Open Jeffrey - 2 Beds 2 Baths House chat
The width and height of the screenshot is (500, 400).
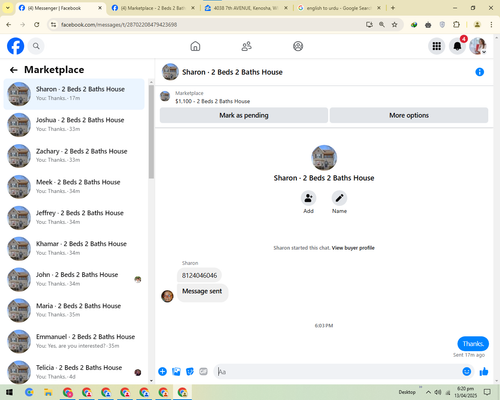(x=74, y=218)
